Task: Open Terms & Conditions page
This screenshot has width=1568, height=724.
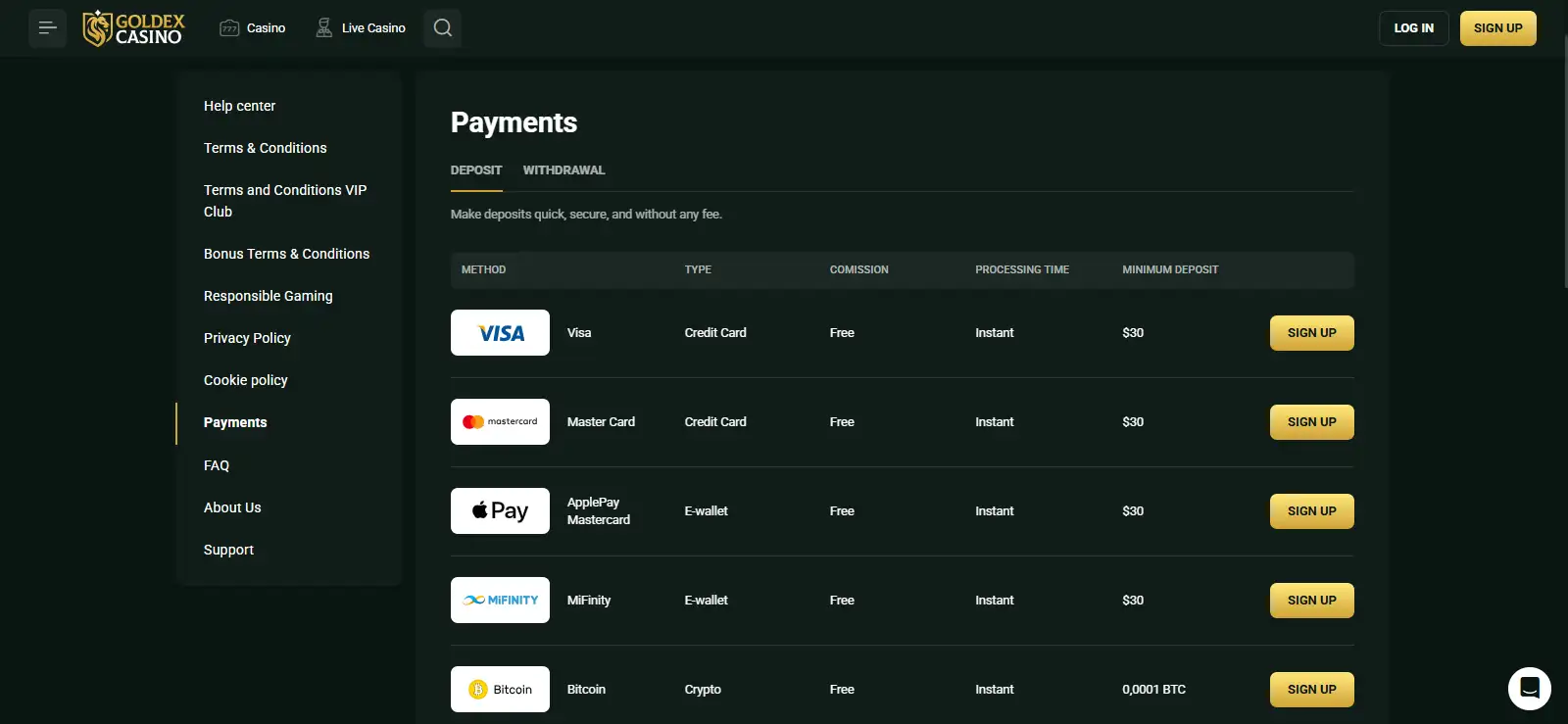Action: [266, 148]
